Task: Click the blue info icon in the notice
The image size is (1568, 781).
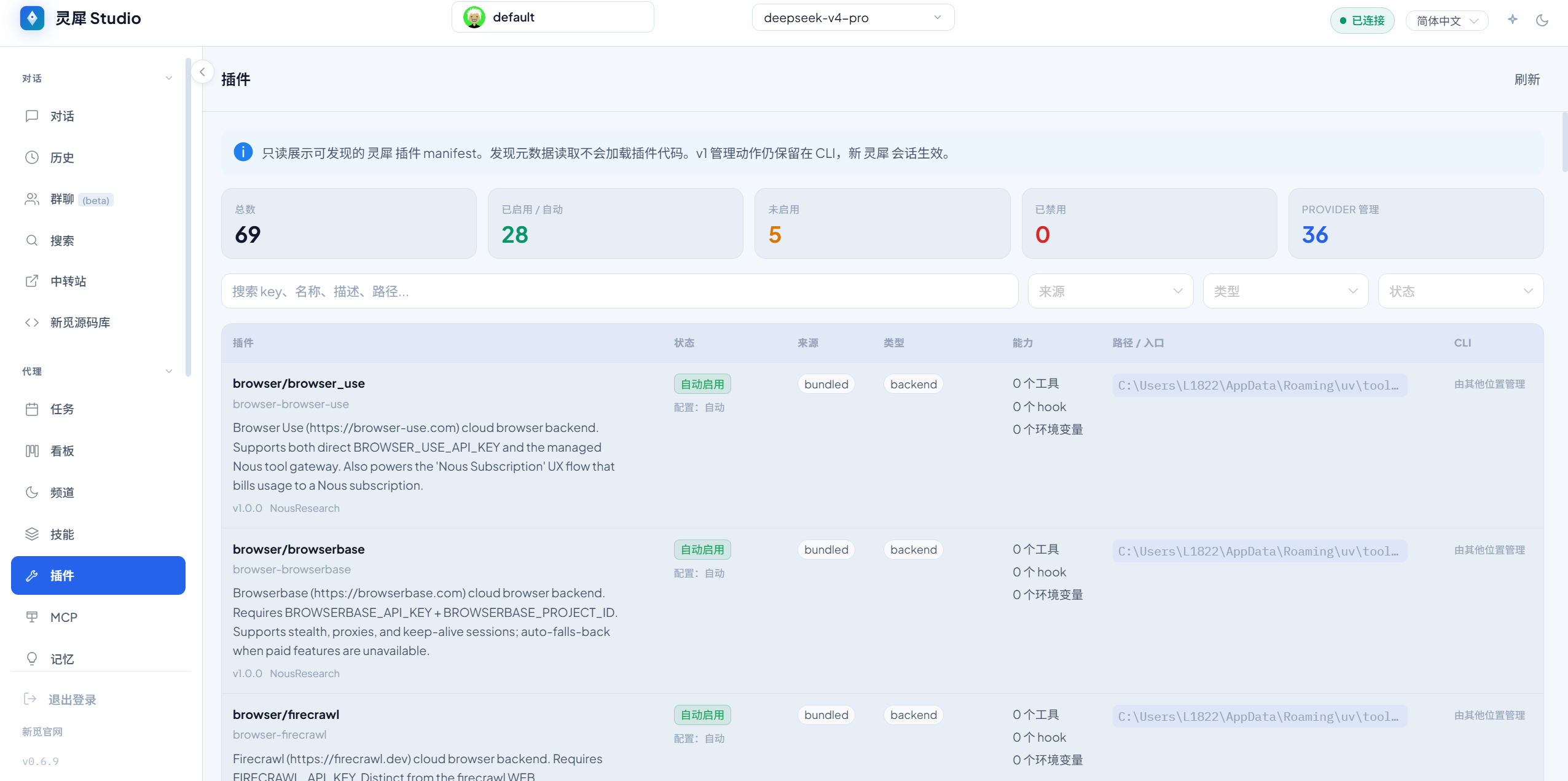Action: [x=243, y=152]
